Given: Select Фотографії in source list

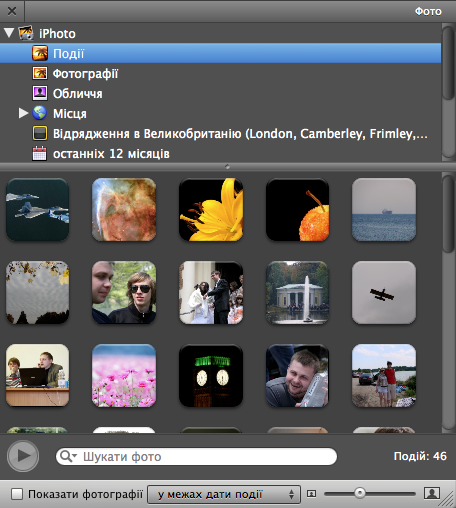Looking at the screenshot, I should (x=220, y=73).
